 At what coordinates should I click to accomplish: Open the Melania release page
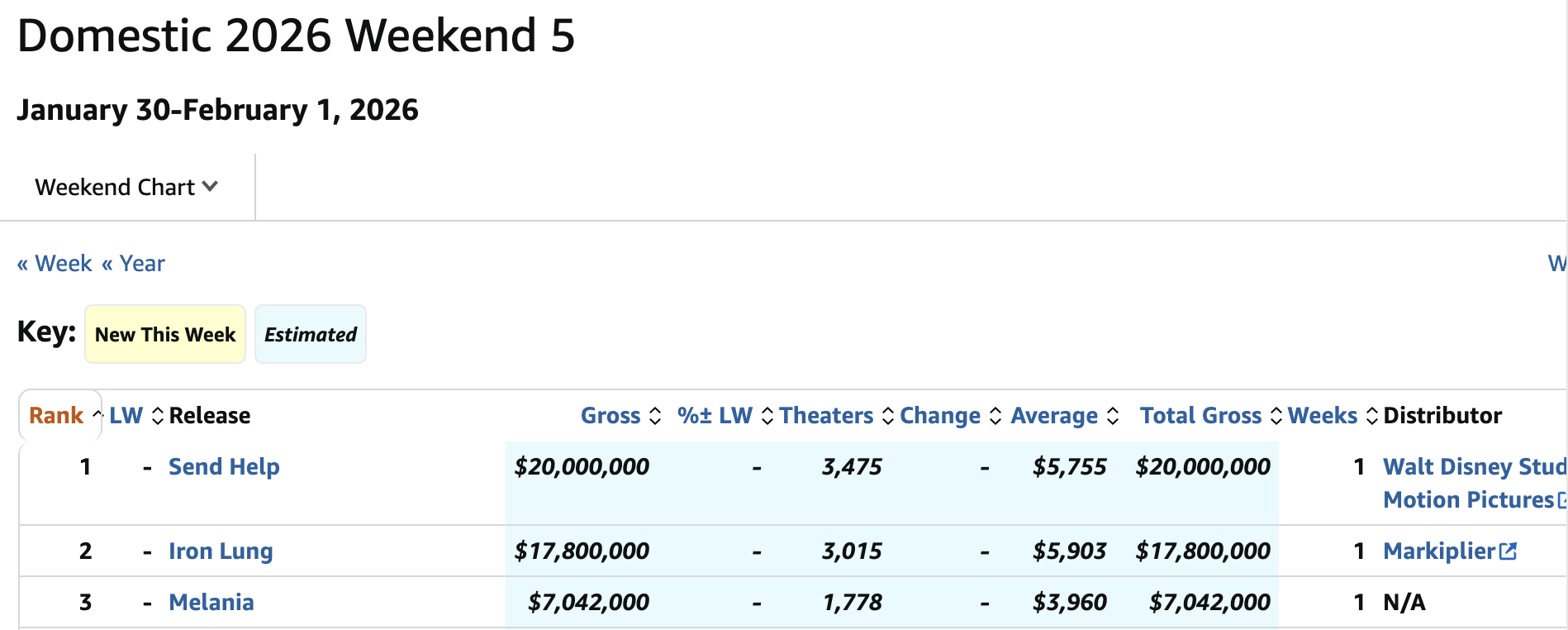(x=211, y=603)
